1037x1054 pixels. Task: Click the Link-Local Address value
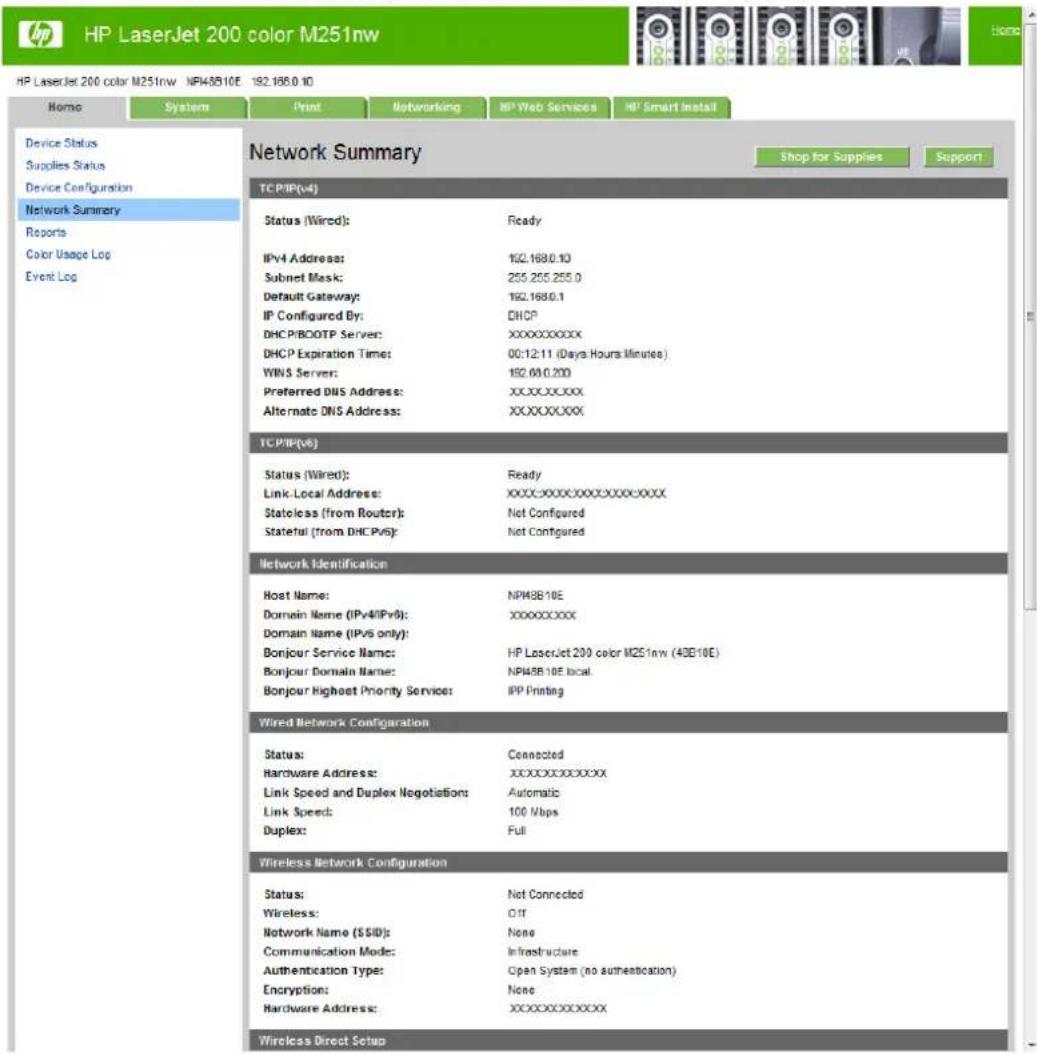pyautogui.click(x=587, y=493)
